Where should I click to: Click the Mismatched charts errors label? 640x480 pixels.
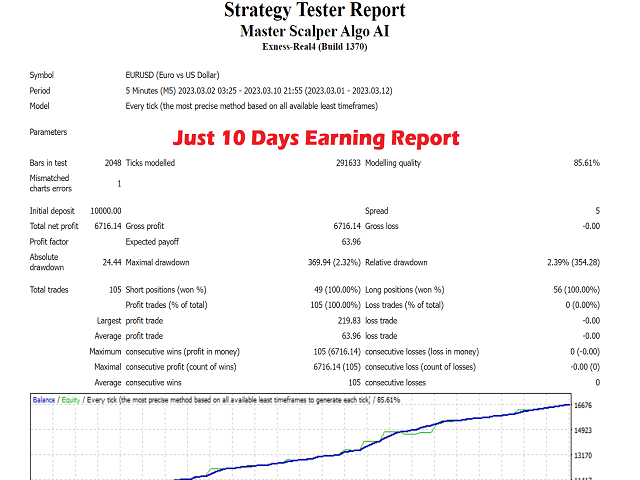click(51, 183)
